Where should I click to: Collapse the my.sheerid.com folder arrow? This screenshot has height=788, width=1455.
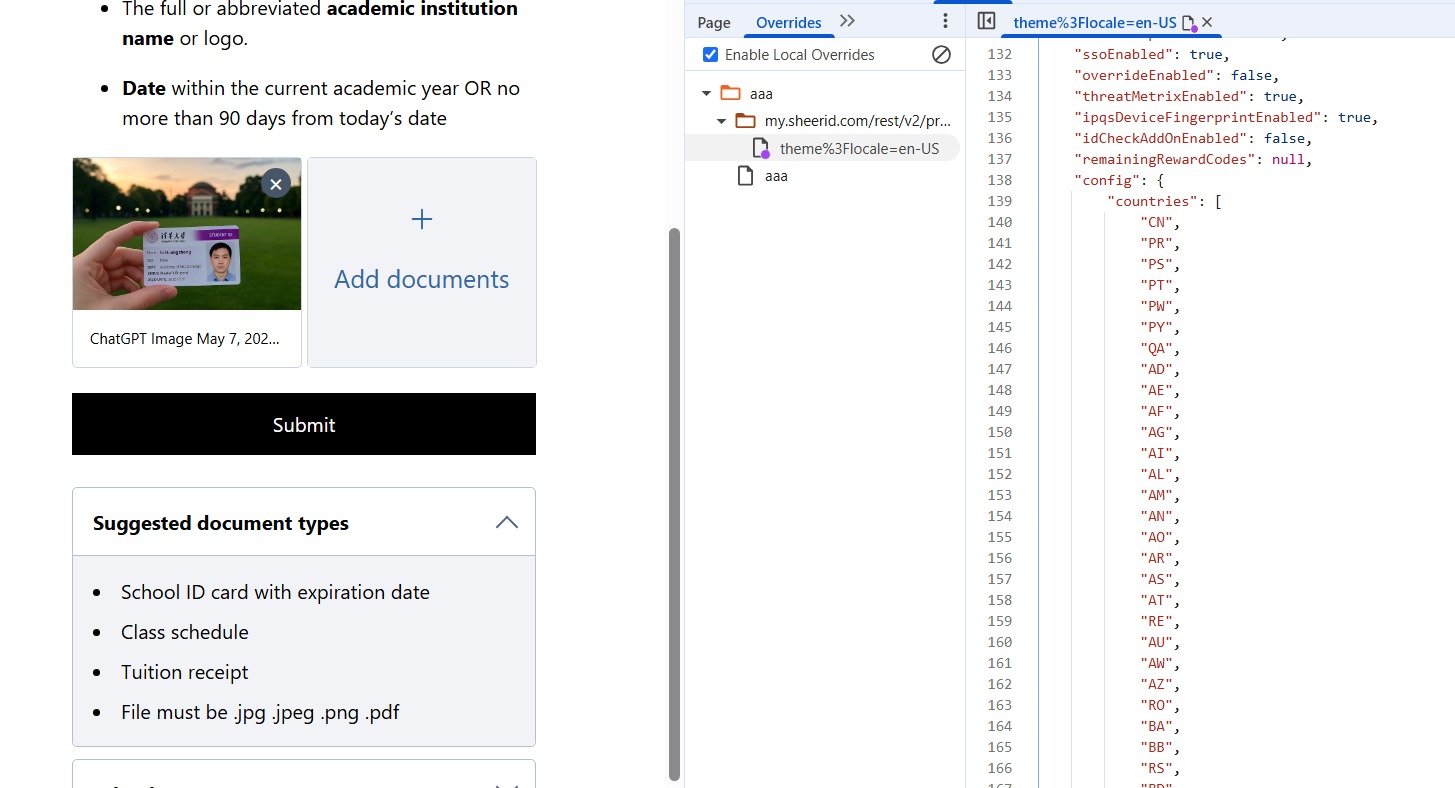click(x=721, y=122)
